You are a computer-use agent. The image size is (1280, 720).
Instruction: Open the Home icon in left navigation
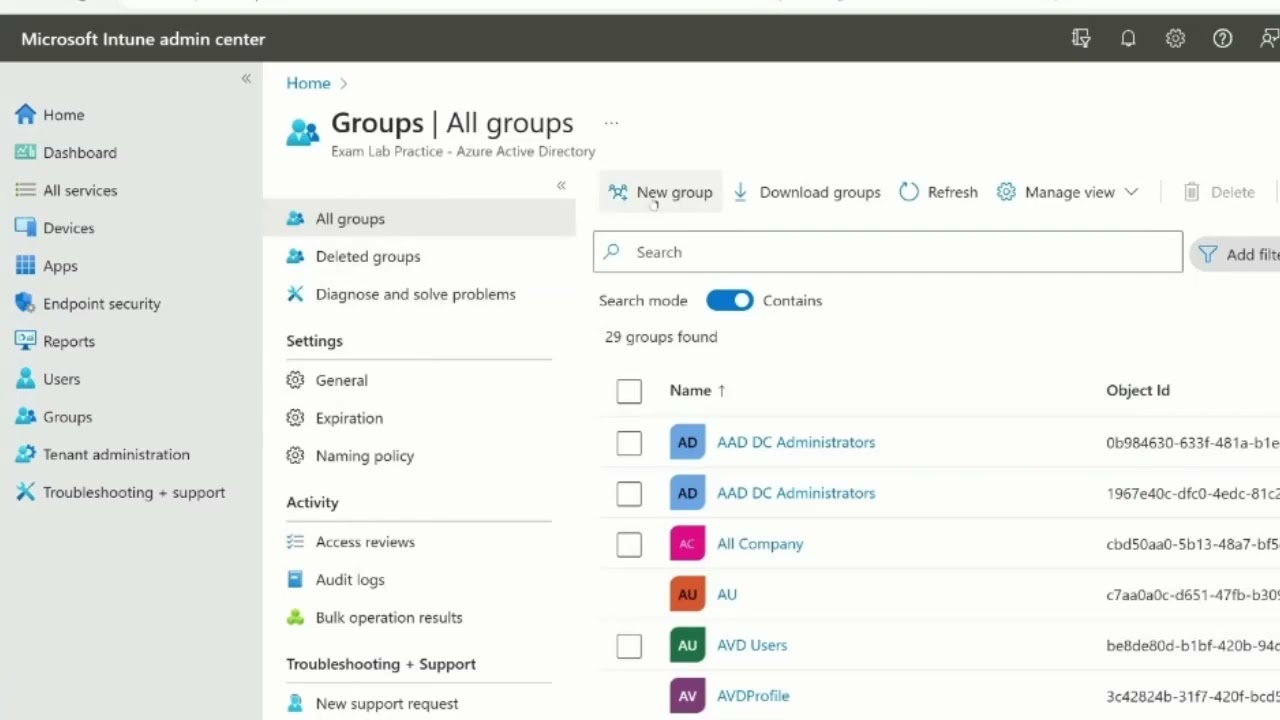point(25,115)
